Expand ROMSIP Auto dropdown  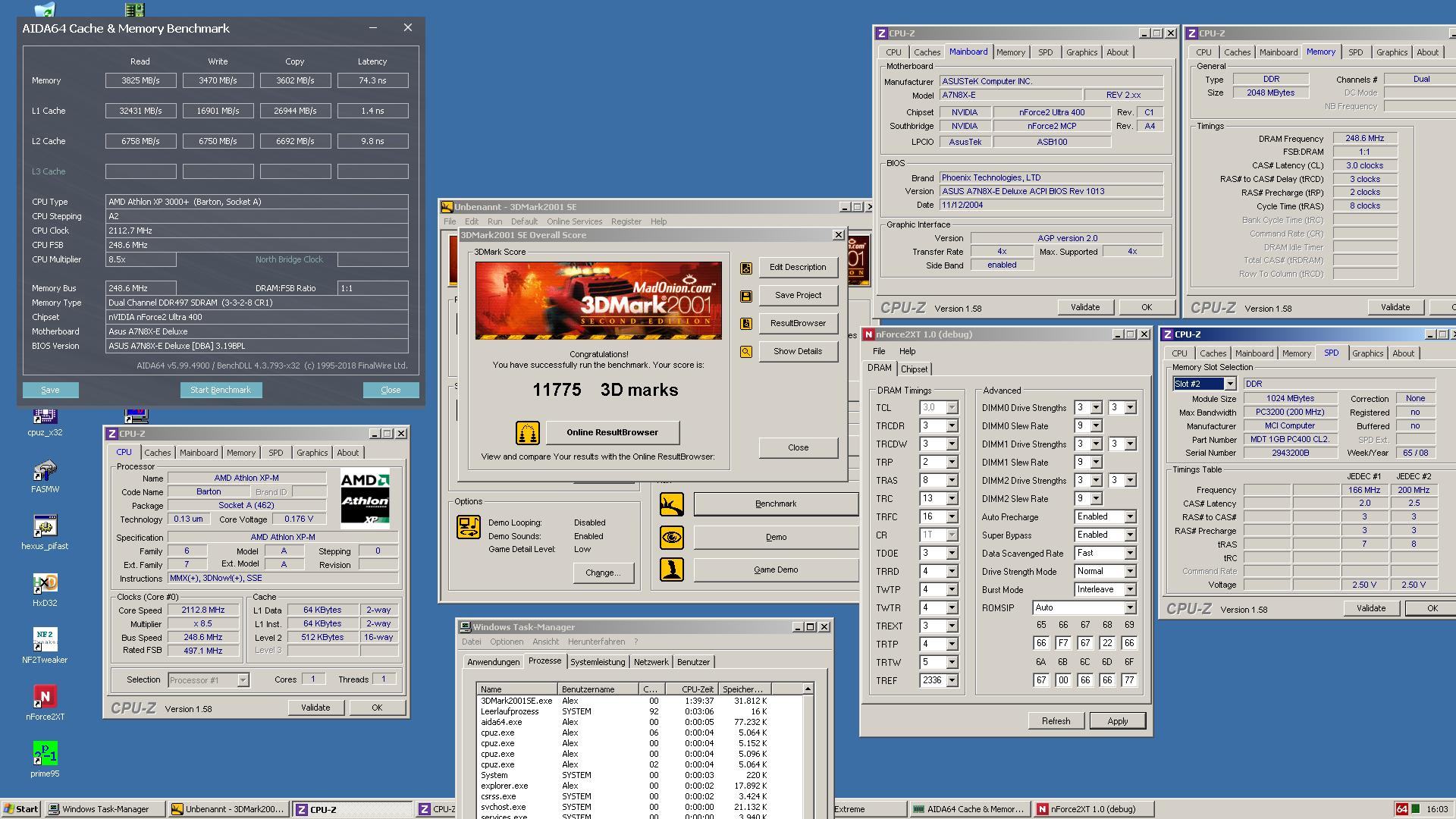pyautogui.click(x=1129, y=608)
